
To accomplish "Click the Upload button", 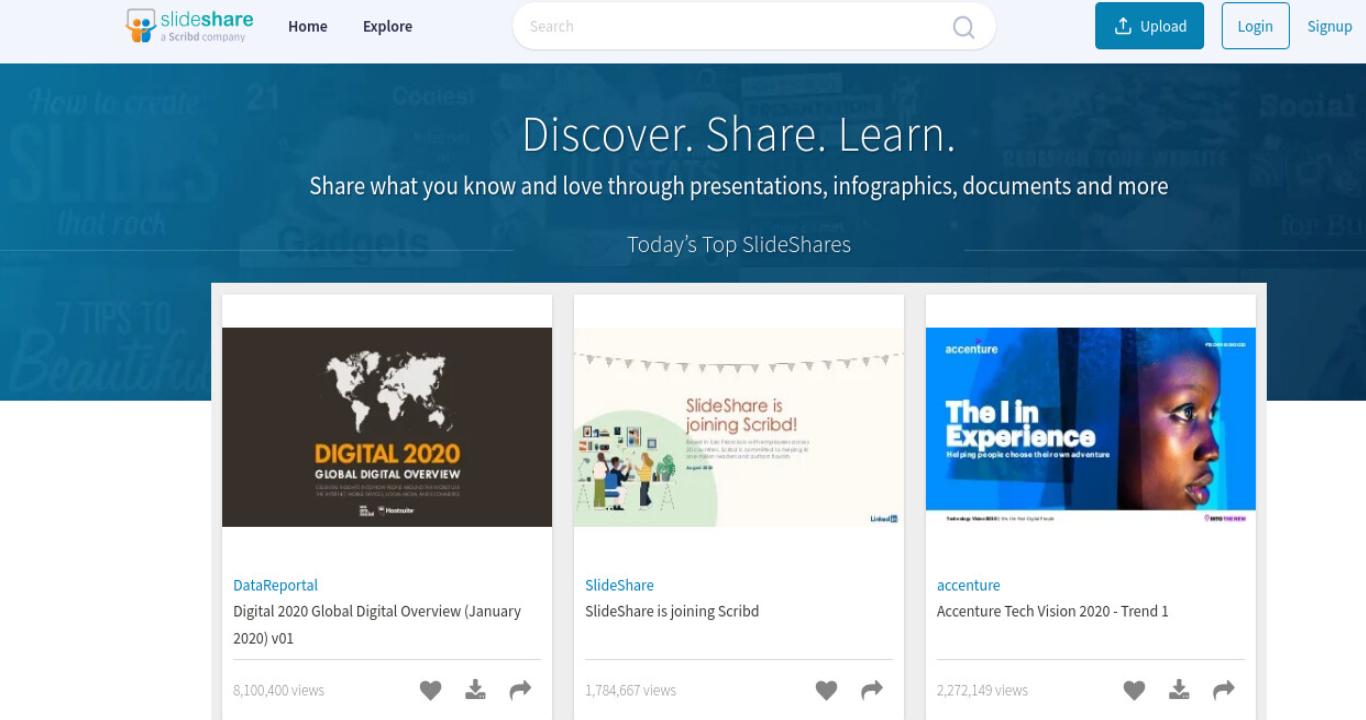I will (x=1150, y=26).
